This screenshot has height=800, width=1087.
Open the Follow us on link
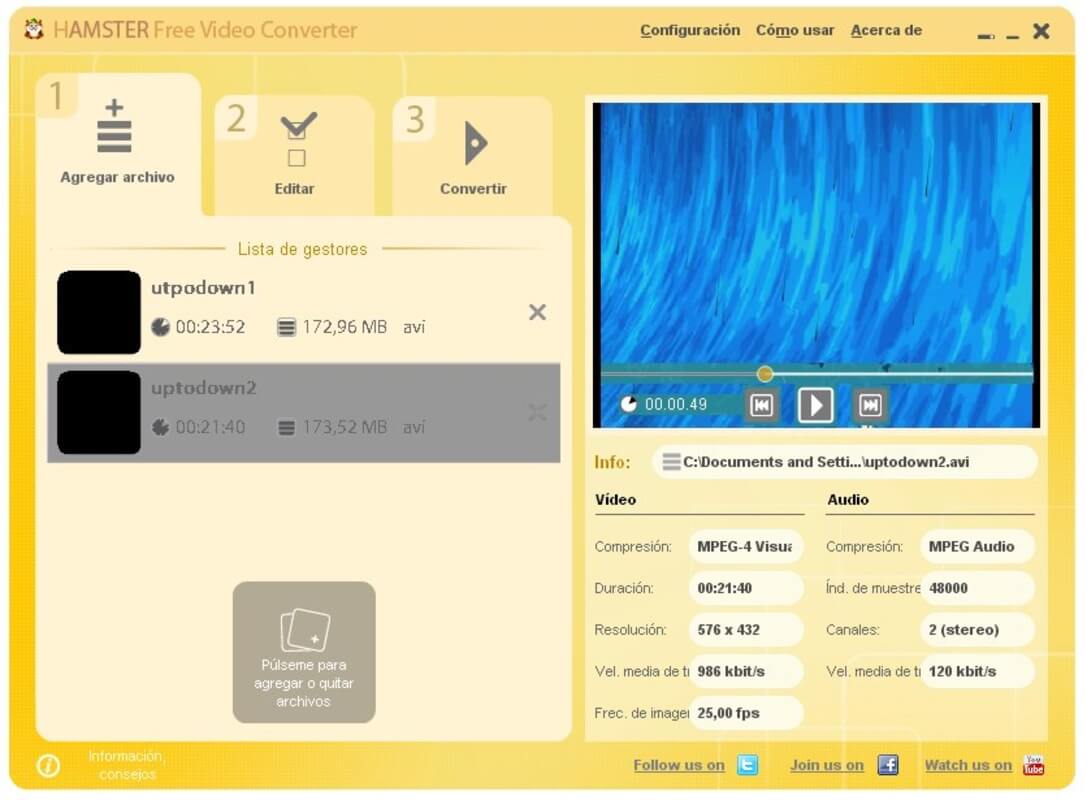tap(679, 765)
